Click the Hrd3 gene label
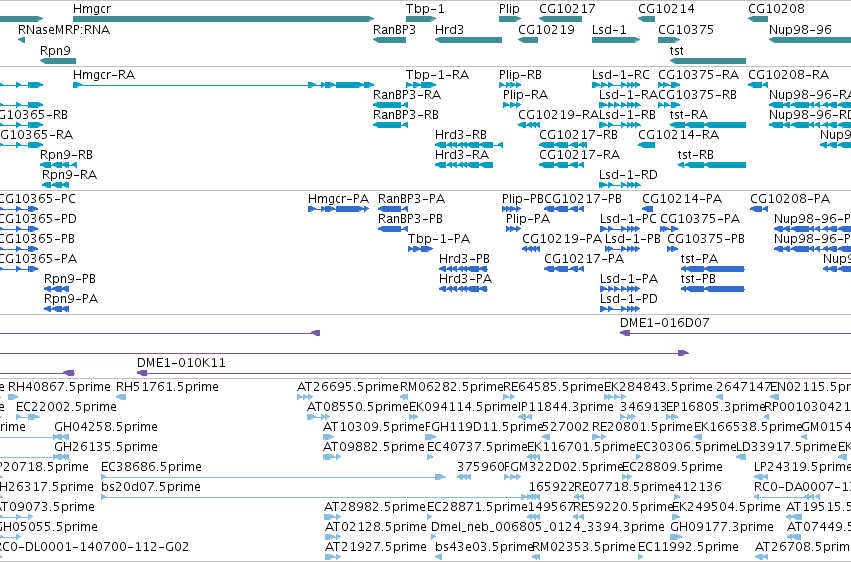This screenshot has height=562, width=851. [449, 30]
